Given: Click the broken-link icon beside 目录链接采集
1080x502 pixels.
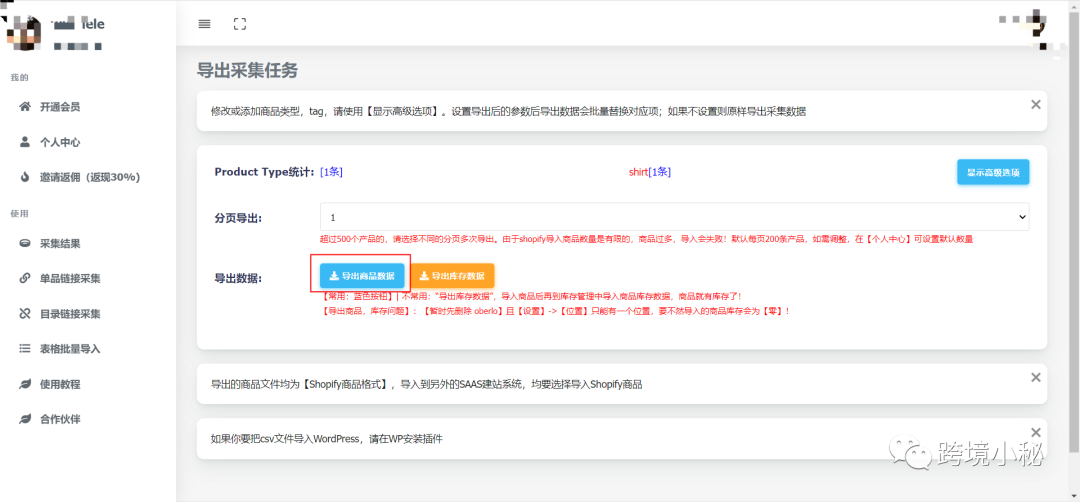Looking at the screenshot, I should click(25, 313).
